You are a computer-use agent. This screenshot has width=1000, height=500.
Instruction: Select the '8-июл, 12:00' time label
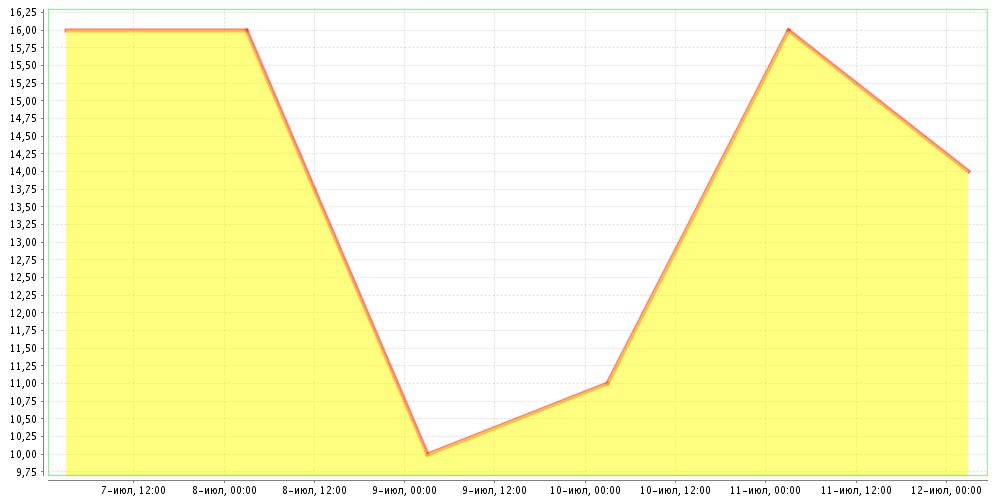point(314,490)
